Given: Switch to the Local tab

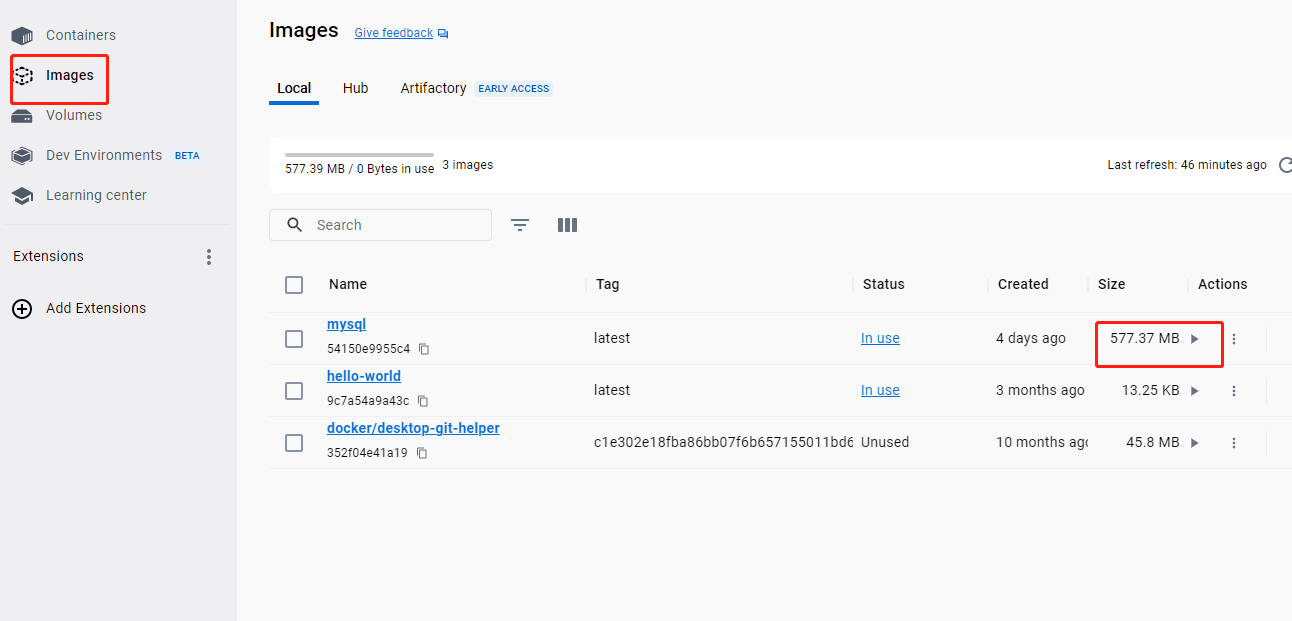Looking at the screenshot, I should [294, 88].
